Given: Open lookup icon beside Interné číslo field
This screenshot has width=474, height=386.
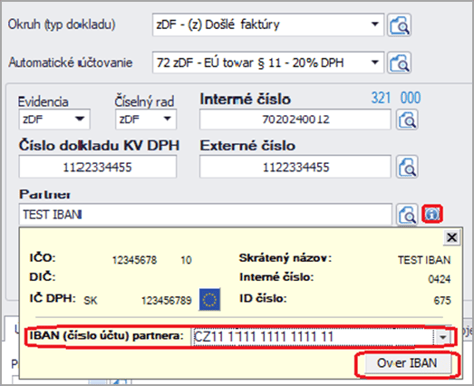Looking at the screenshot, I should click(407, 120).
